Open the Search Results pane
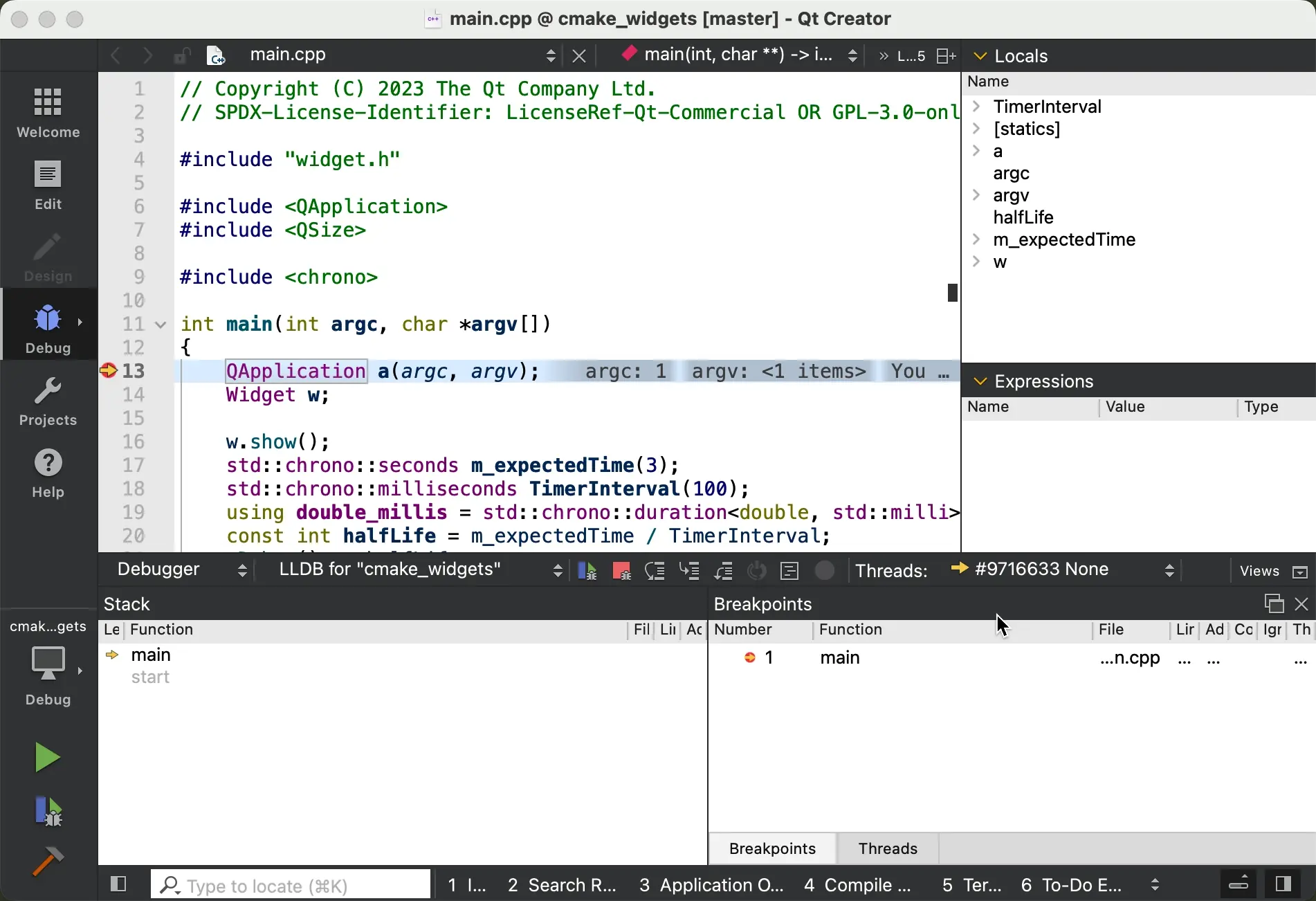This screenshot has width=1316, height=901. click(561, 884)
